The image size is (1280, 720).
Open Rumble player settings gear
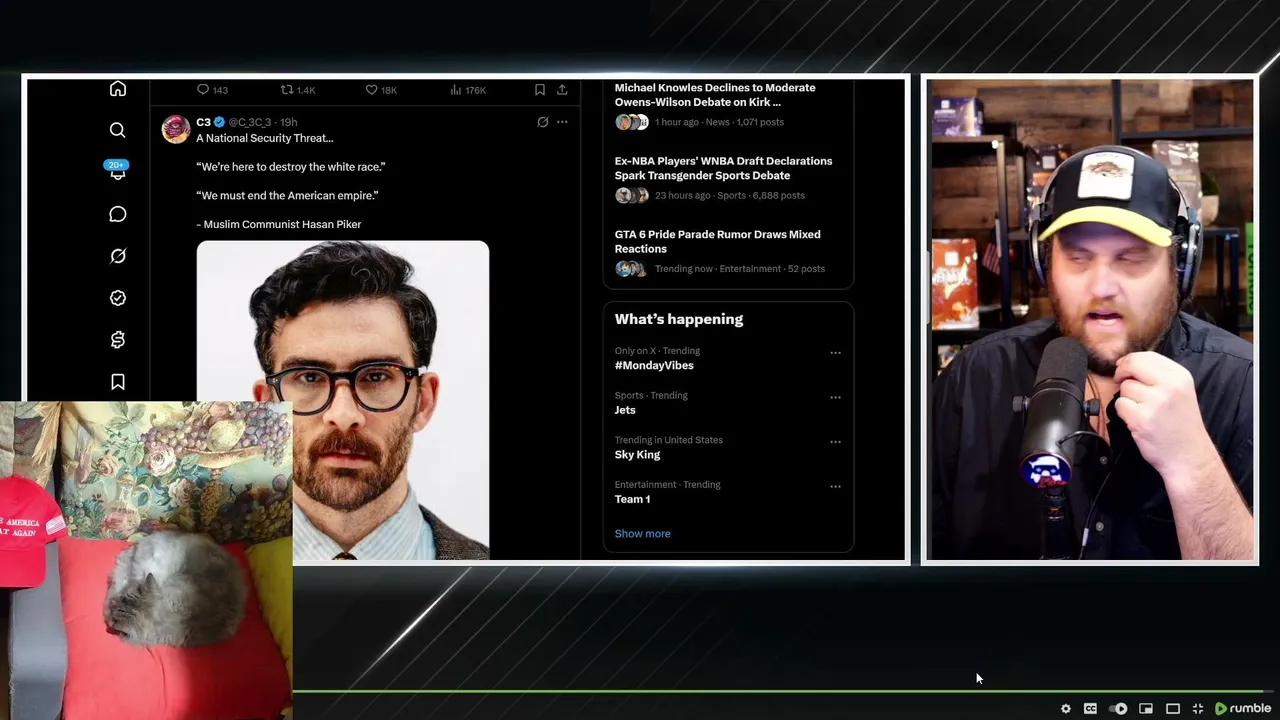[x=1066, y=709]
